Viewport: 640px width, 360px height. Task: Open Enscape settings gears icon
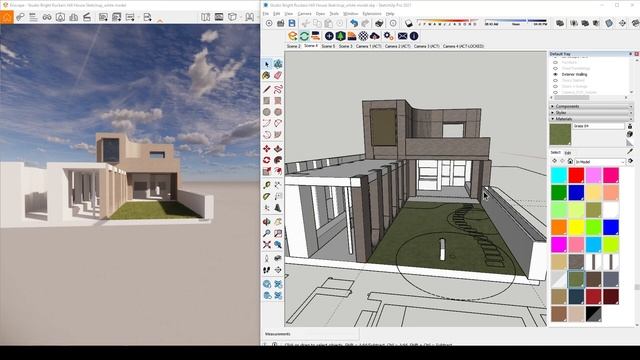[x=388, y=36]
